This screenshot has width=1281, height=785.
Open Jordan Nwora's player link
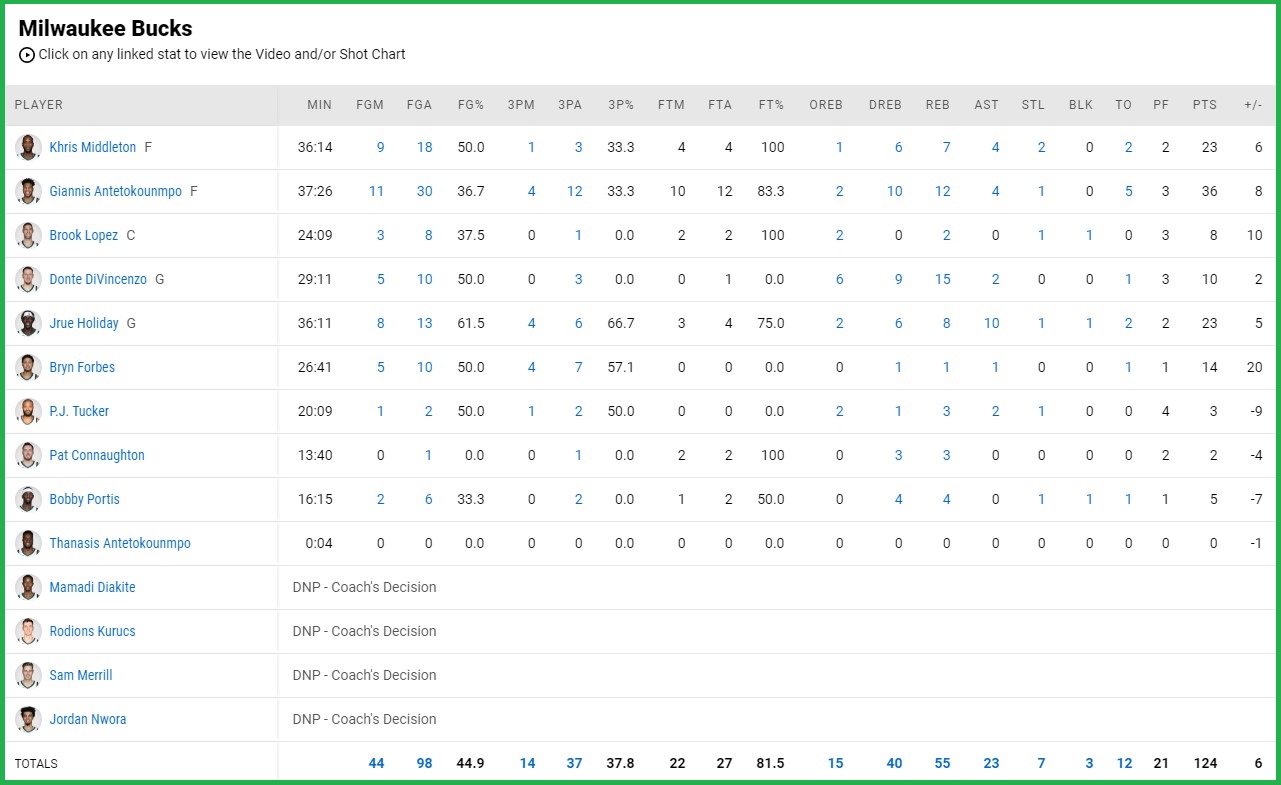[x=88, y=719]
